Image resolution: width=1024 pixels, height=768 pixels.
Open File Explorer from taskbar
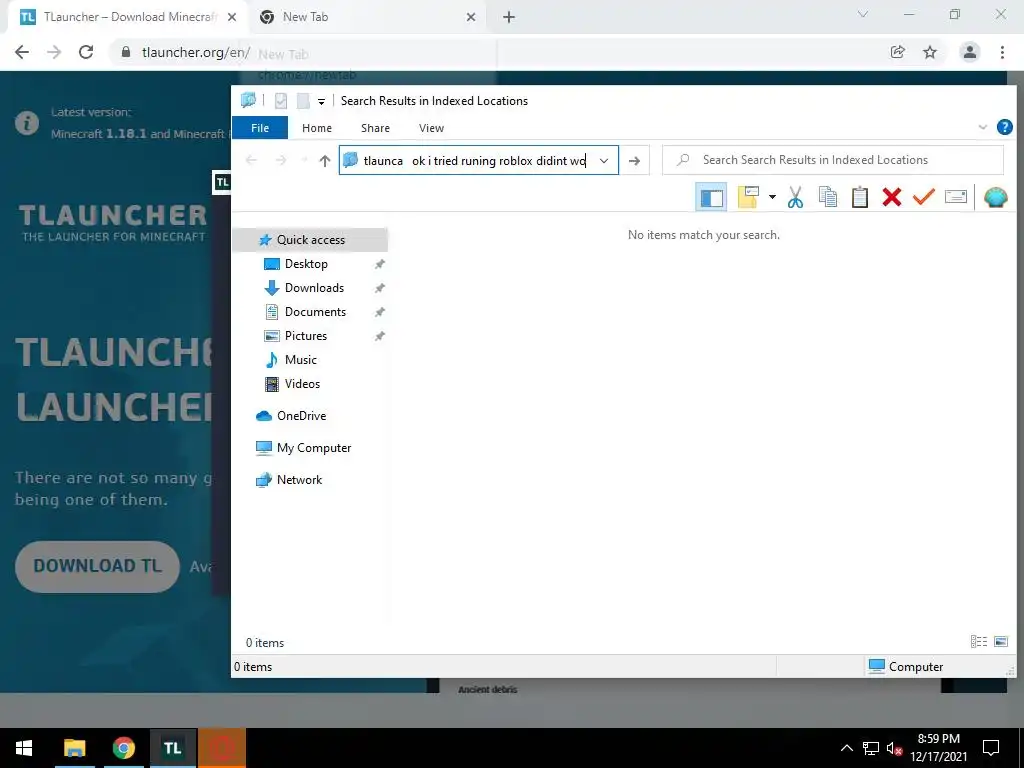click(74, 748)
